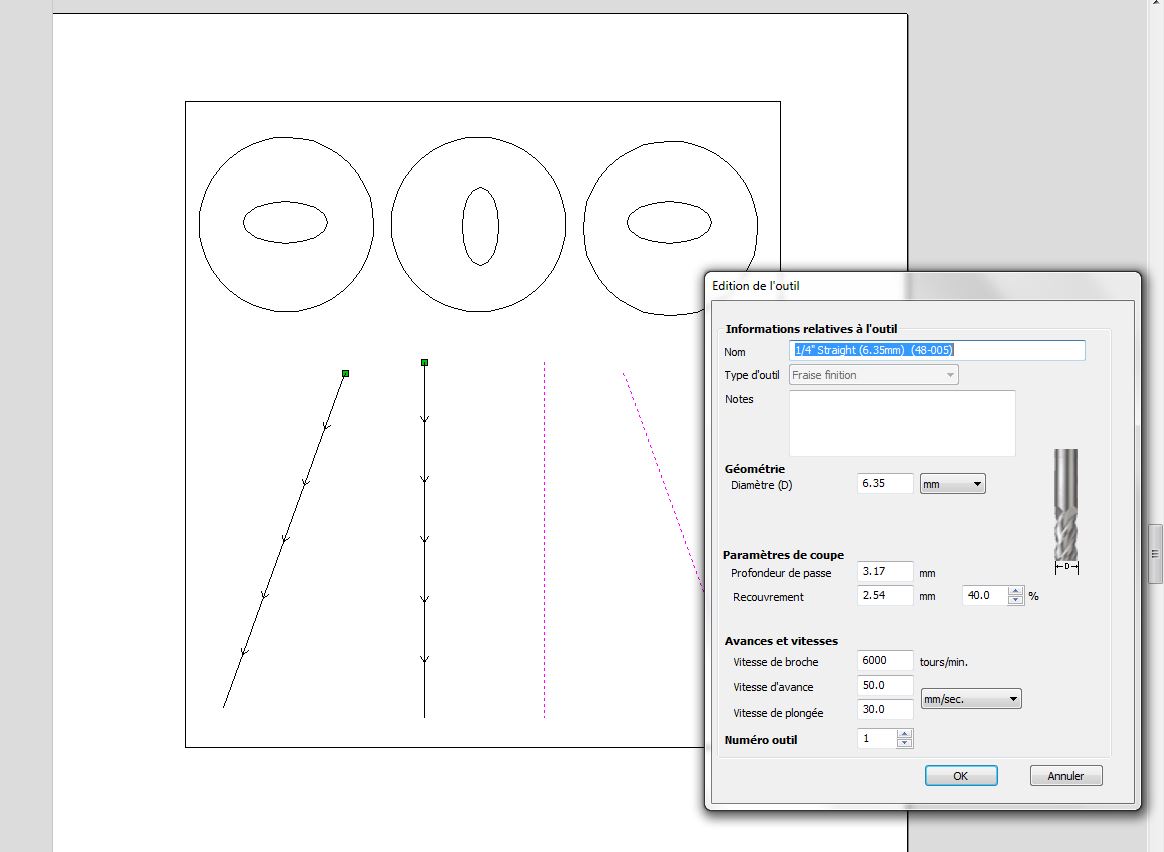The image size is (1164, 852).
Task: Click the 'Edition de l'outil' title bar
Action: coord(922,286)
